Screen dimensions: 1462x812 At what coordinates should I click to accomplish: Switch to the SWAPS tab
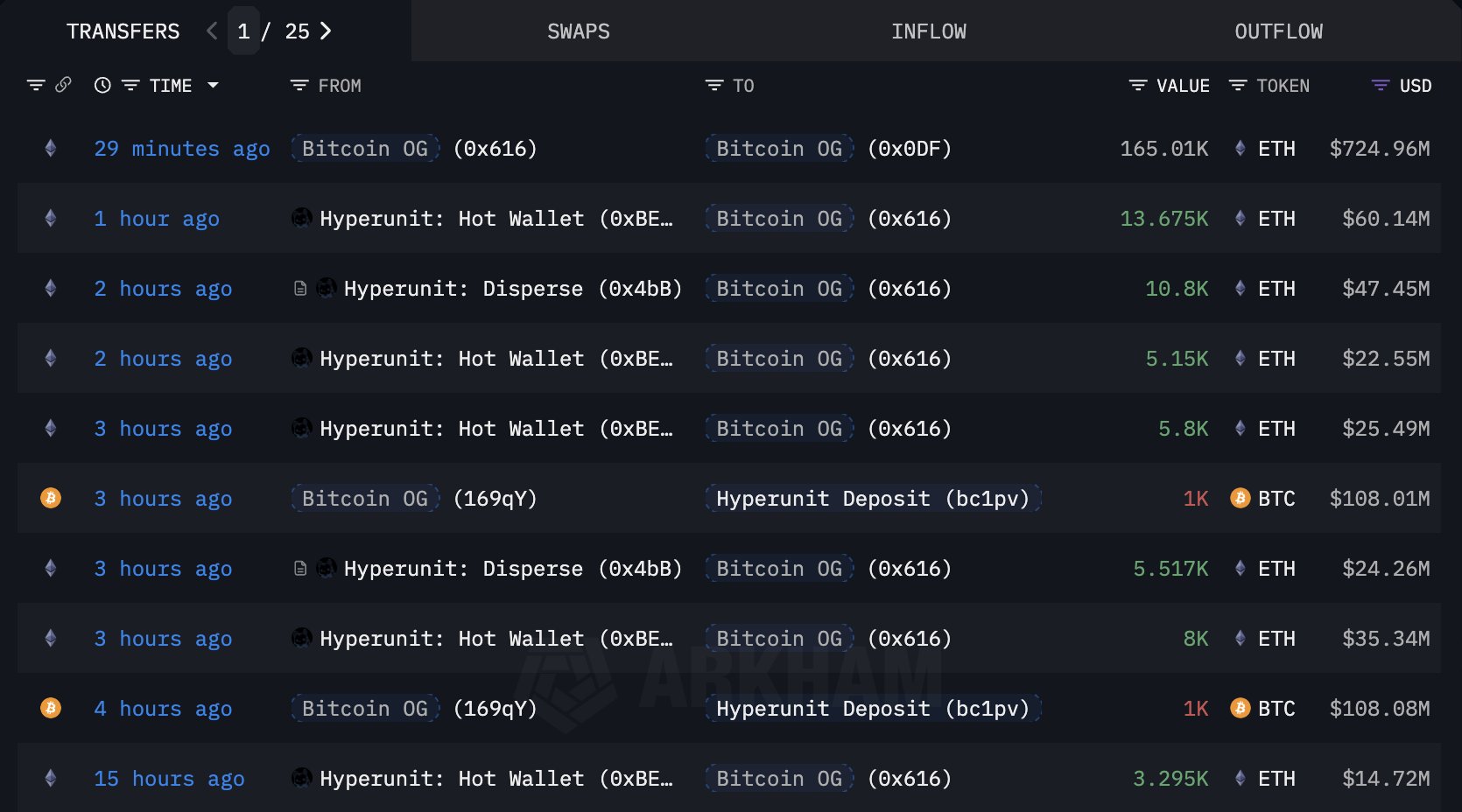pyautogui.click(x=579, y=31)
